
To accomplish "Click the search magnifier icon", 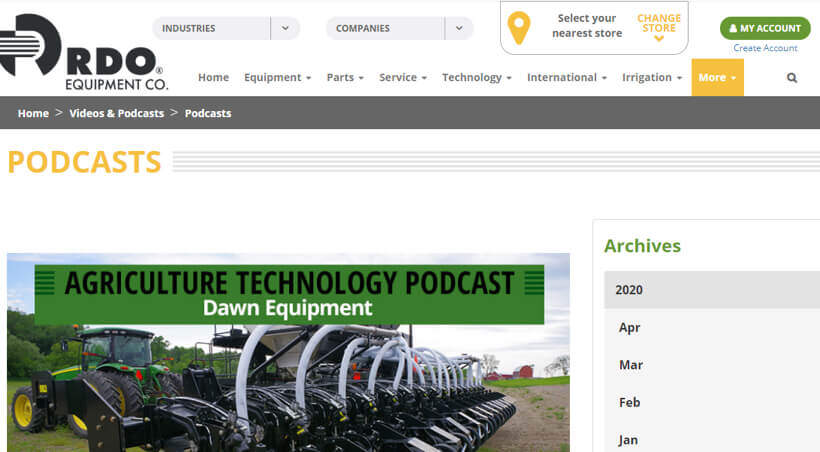I will (x=792, y=78).
